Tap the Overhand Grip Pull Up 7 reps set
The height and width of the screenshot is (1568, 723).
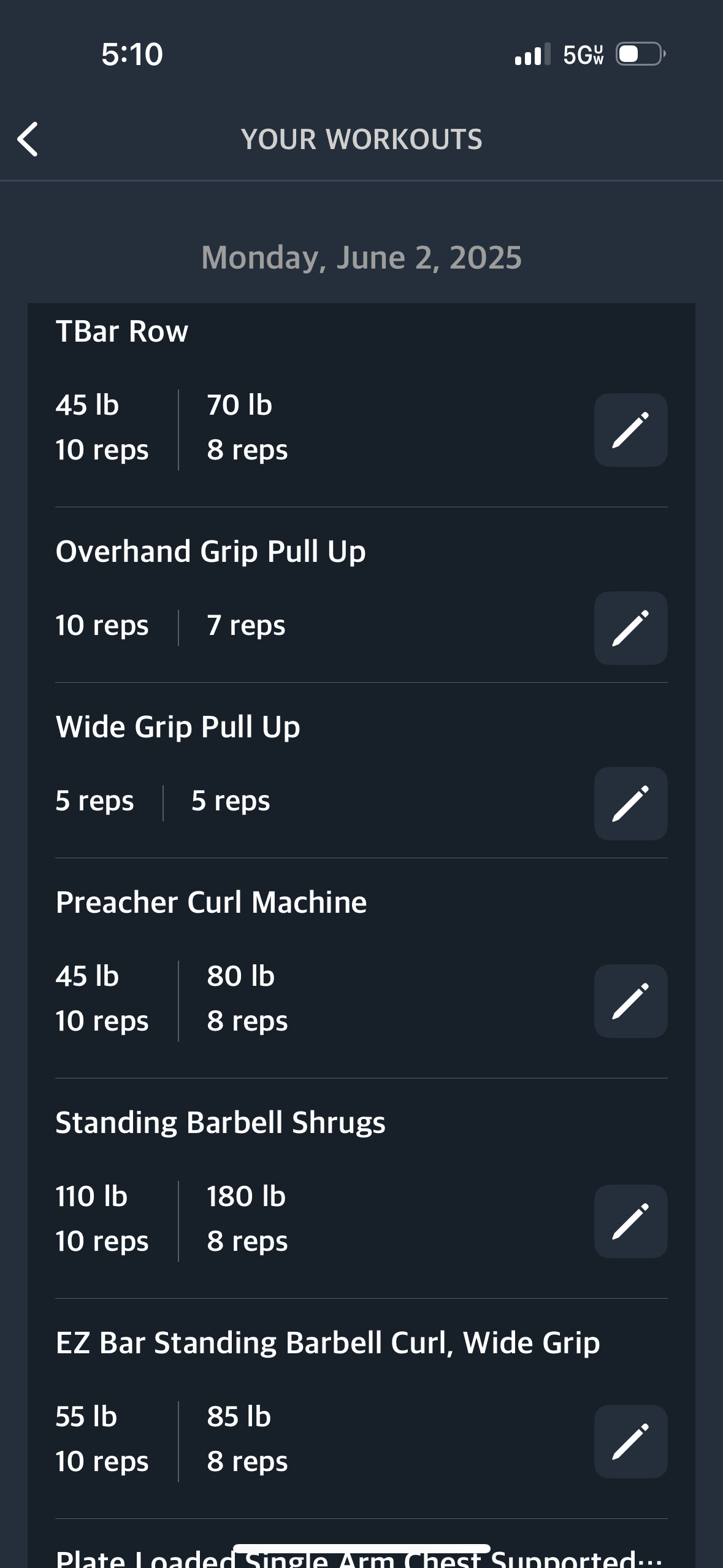coord(246,626)
